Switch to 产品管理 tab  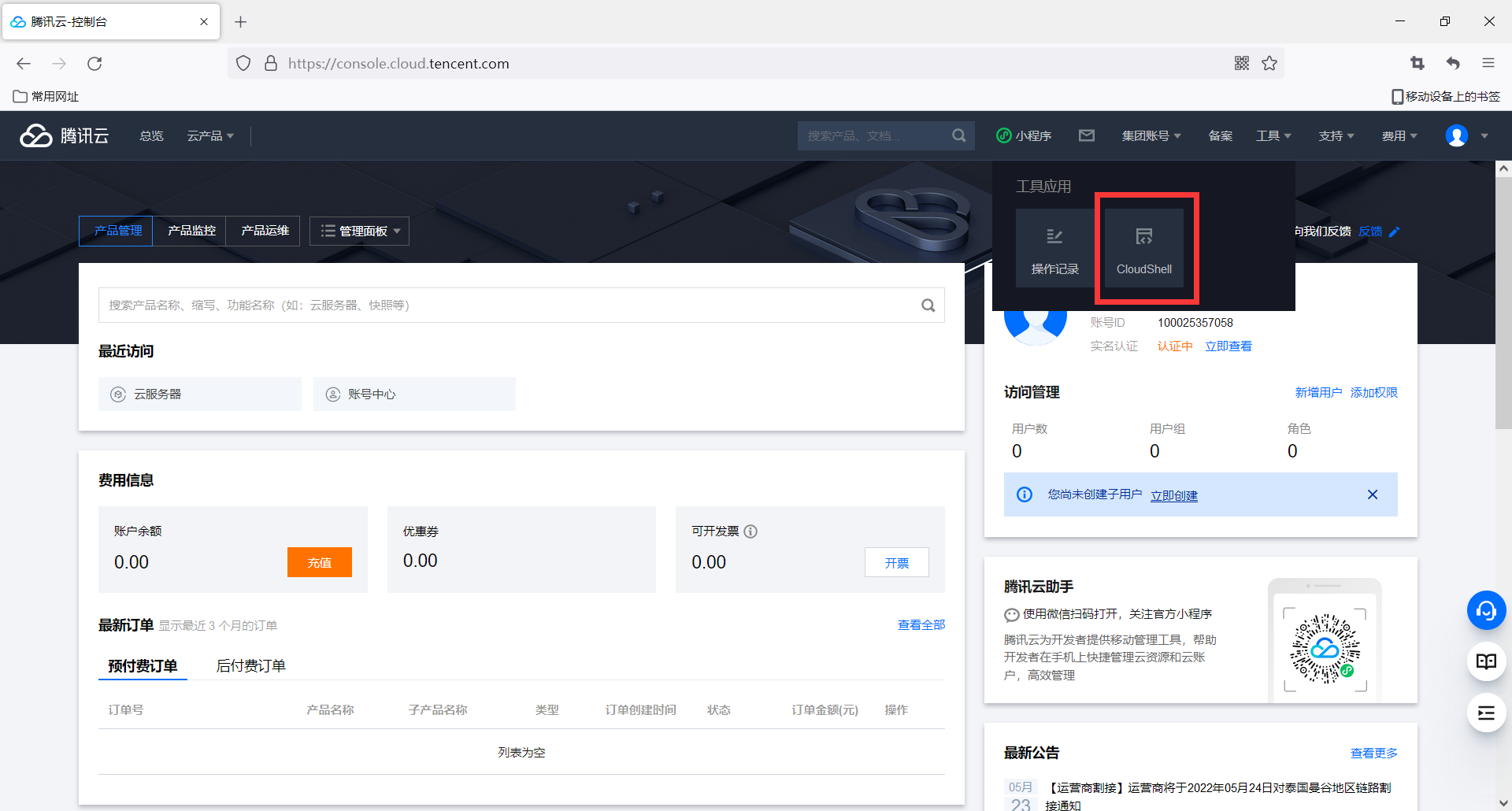point(117,231)
